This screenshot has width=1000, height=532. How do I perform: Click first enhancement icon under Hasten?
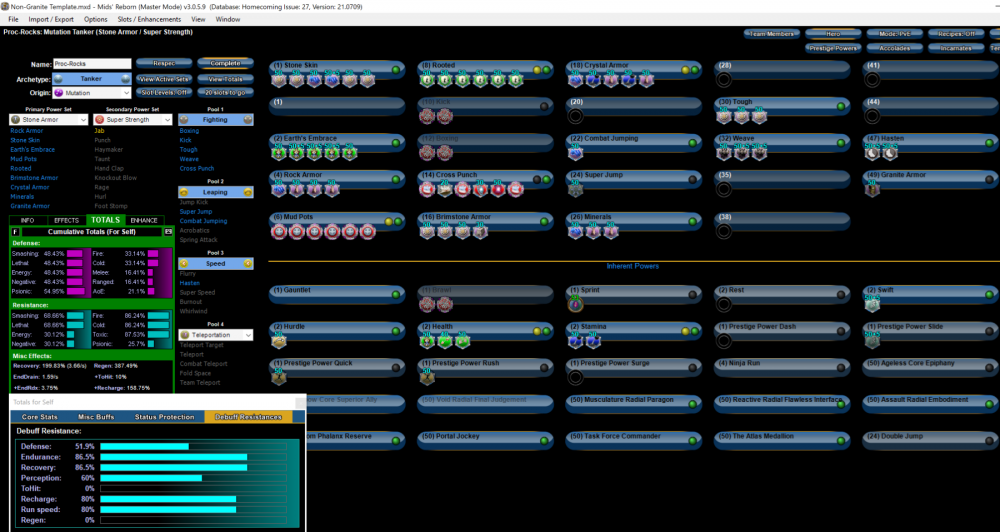tap(870, 152)
